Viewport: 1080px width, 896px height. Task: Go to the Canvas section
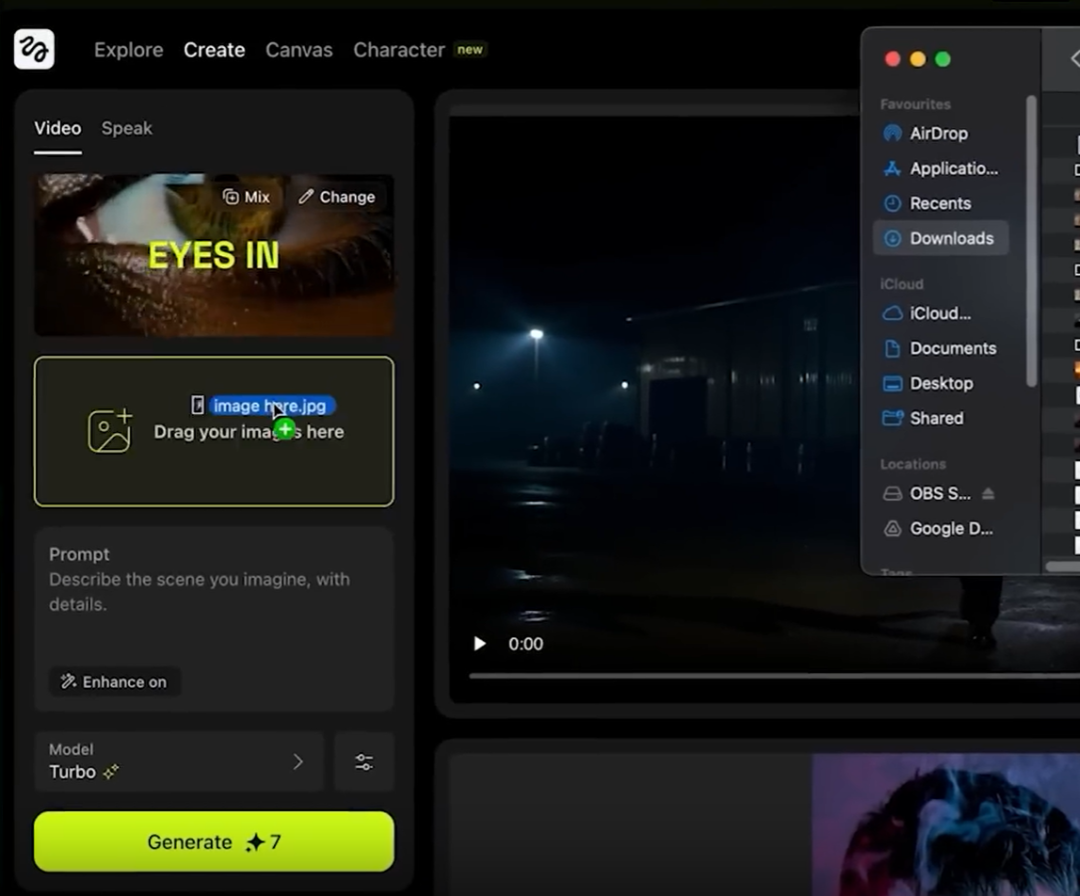[x=299, y=50]
